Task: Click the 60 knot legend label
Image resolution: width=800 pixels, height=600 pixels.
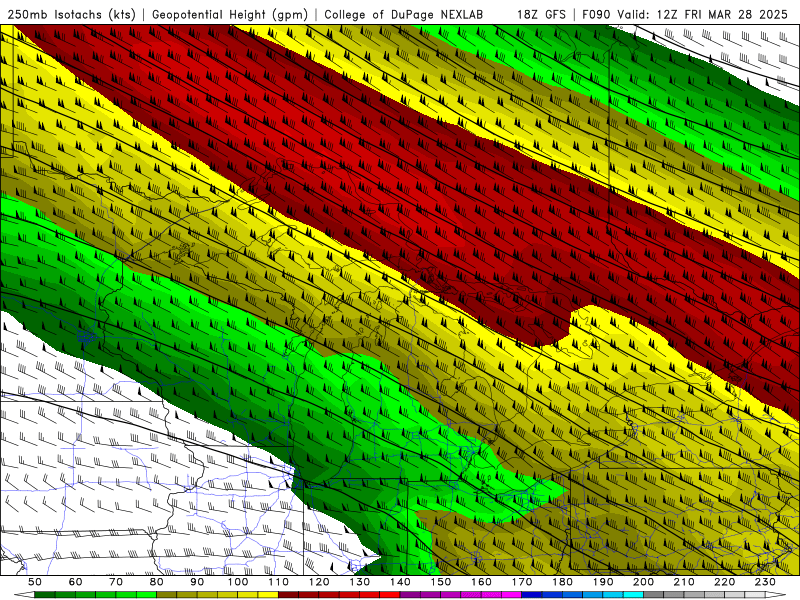Action: (x=76, y=582)
